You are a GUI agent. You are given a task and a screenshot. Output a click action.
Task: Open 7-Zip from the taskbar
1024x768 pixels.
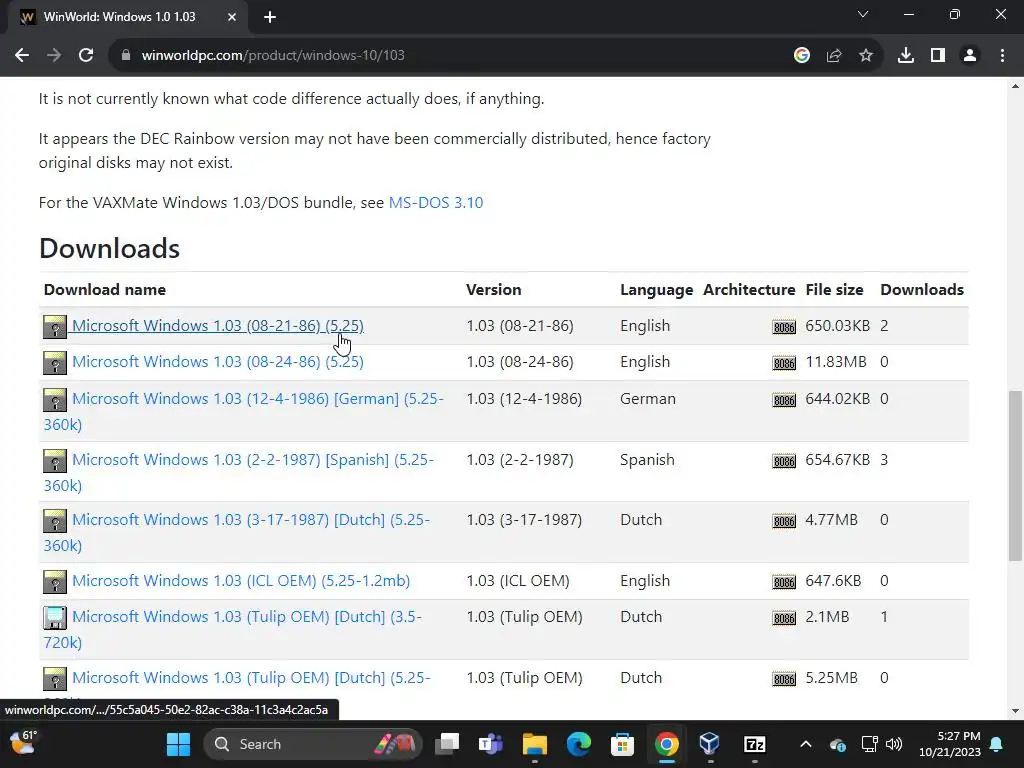(754, 744)
